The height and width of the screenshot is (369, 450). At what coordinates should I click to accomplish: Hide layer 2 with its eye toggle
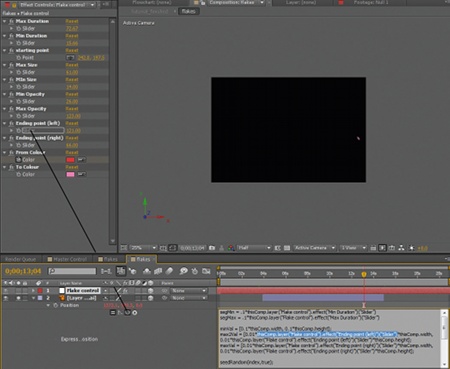click(x=6, y=298)
